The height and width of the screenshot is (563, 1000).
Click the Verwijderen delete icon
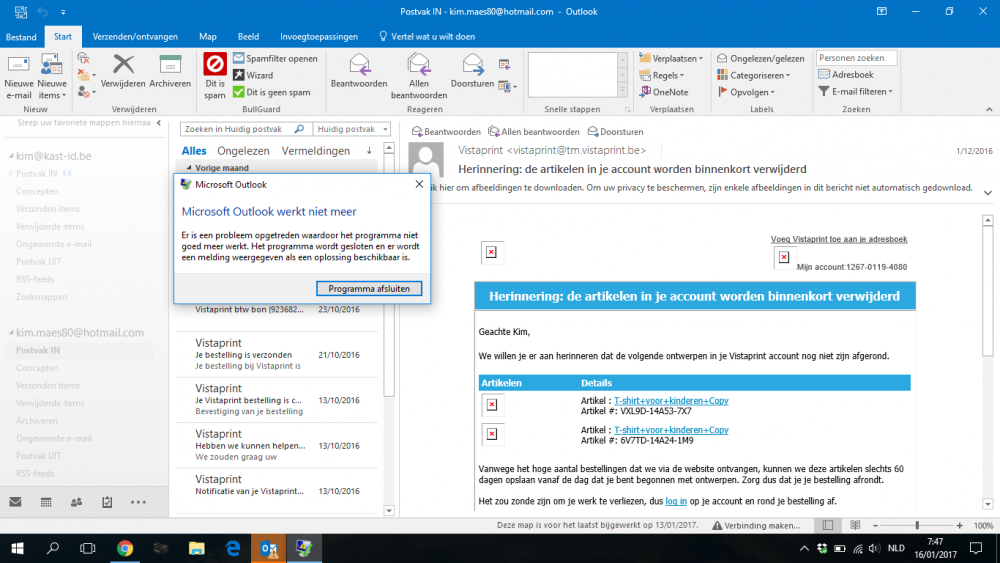pos(123,66)
